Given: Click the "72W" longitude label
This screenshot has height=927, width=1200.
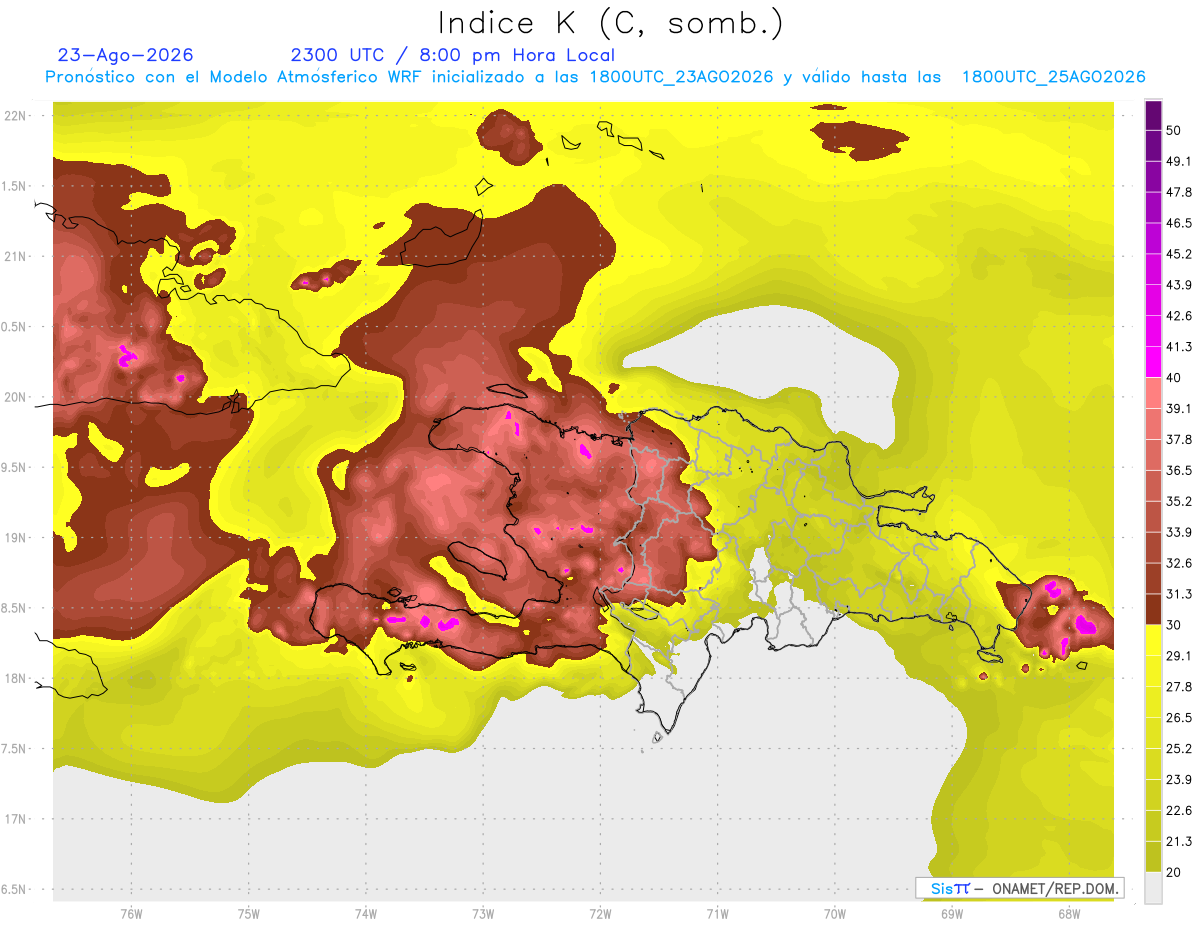Looking at the screenshot, I should 600,914.
